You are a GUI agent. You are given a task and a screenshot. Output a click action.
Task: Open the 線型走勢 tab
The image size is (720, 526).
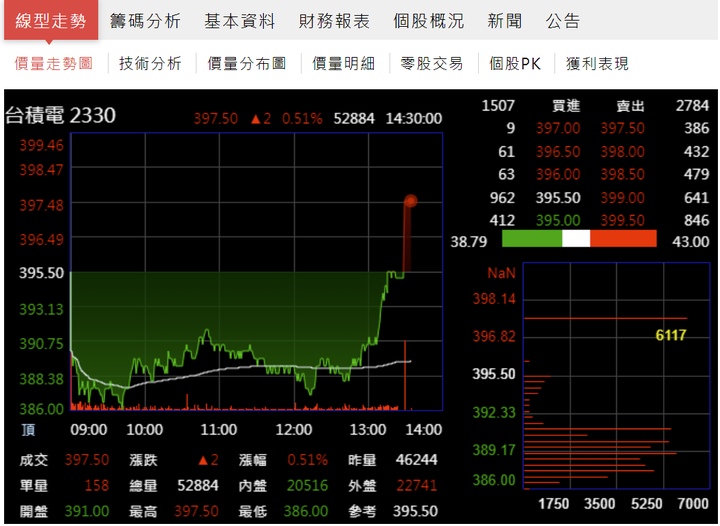click(x=51, y=20)
